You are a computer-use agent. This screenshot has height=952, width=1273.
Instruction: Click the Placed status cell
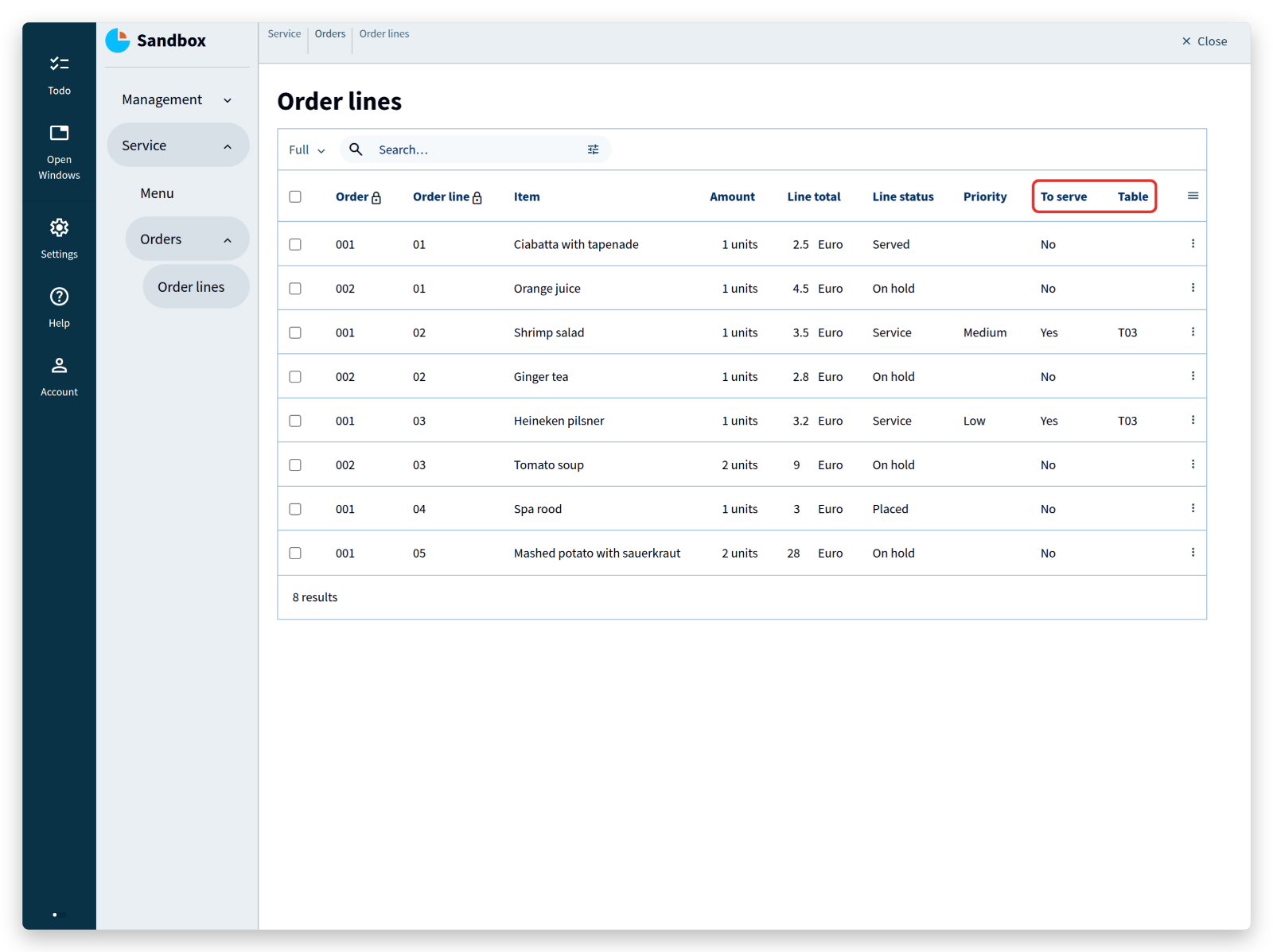click(890, 509)
